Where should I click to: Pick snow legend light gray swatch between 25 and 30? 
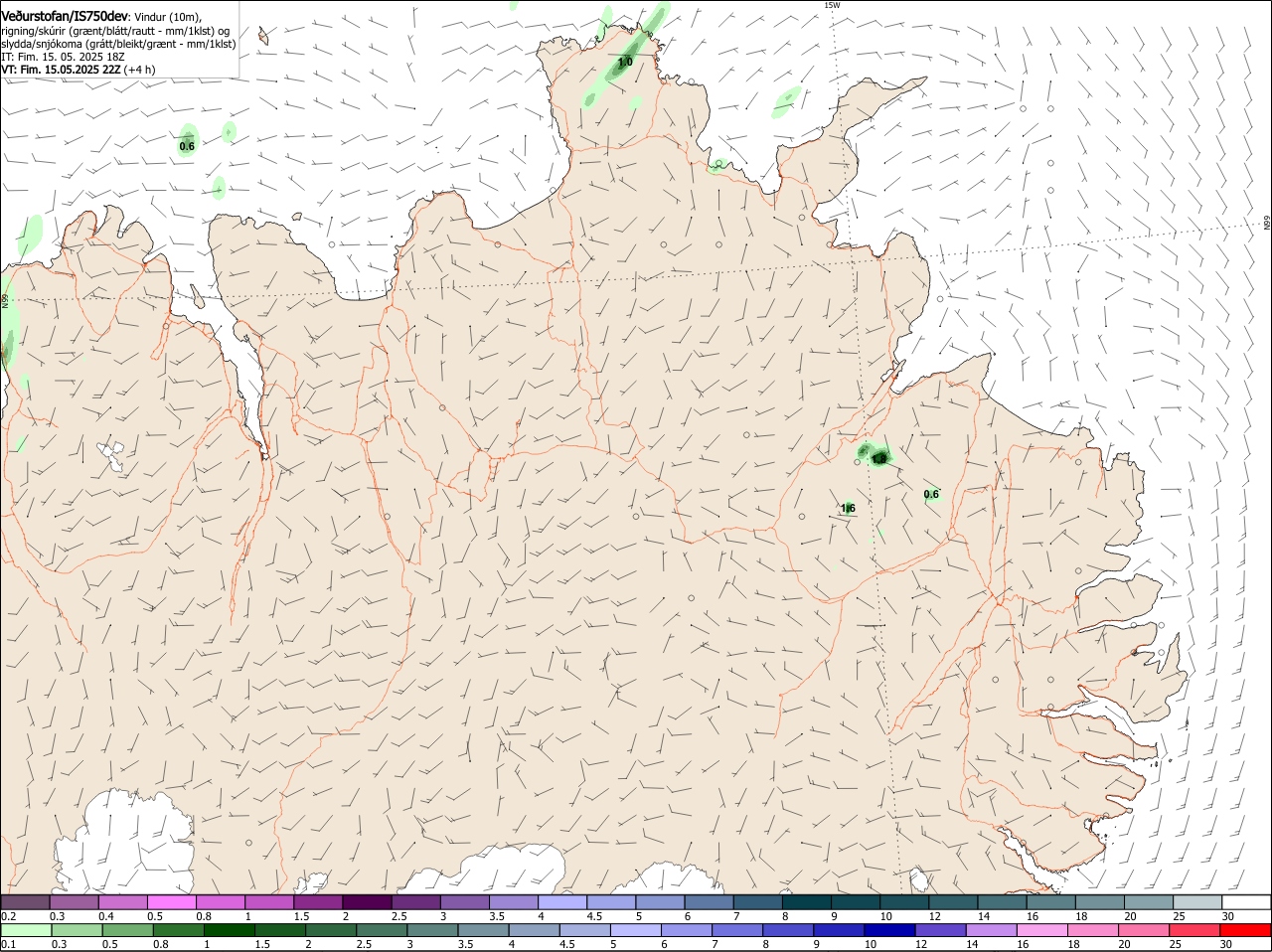[1196, 902]
